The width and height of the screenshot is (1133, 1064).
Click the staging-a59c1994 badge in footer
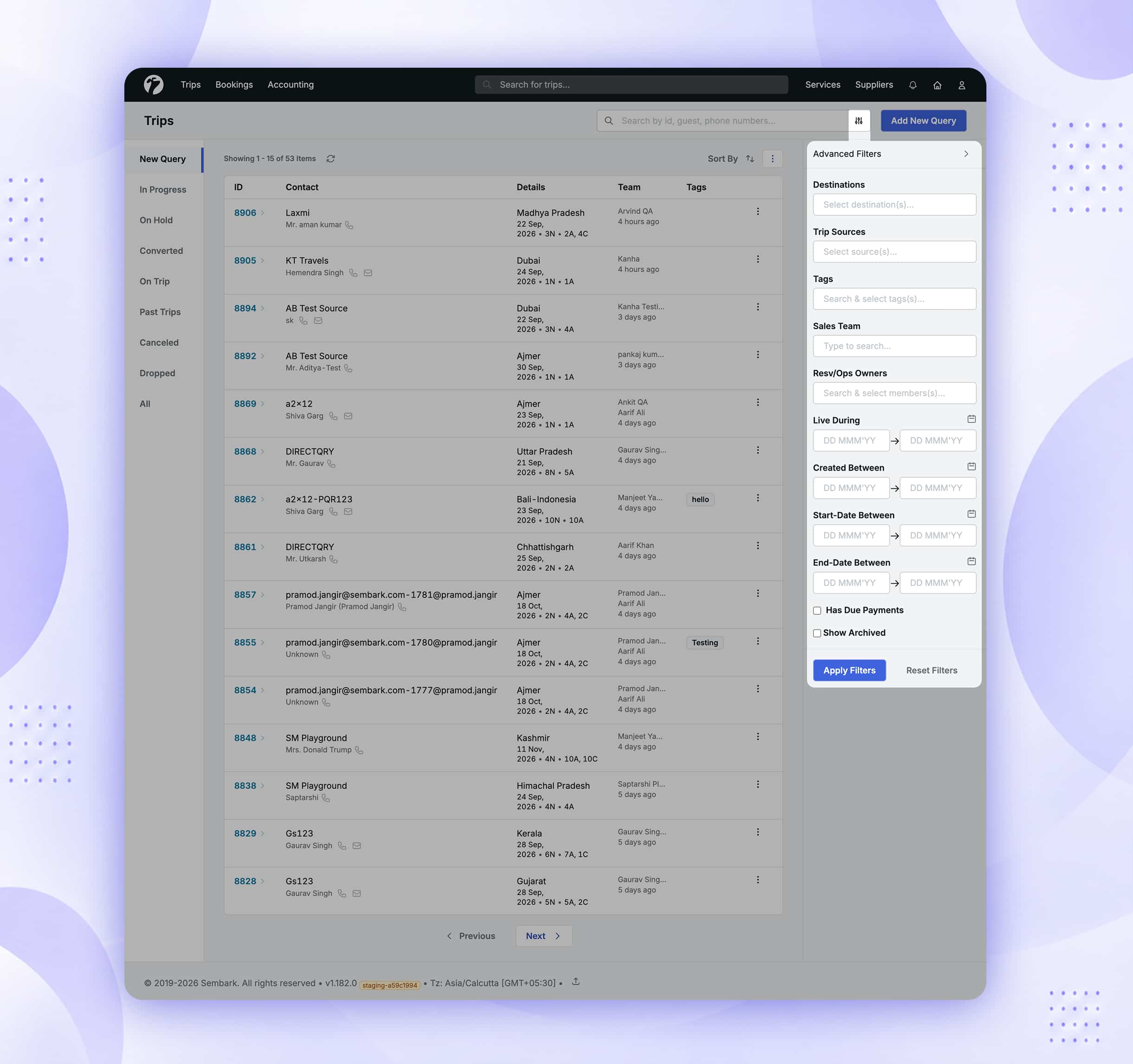(390, 985)
